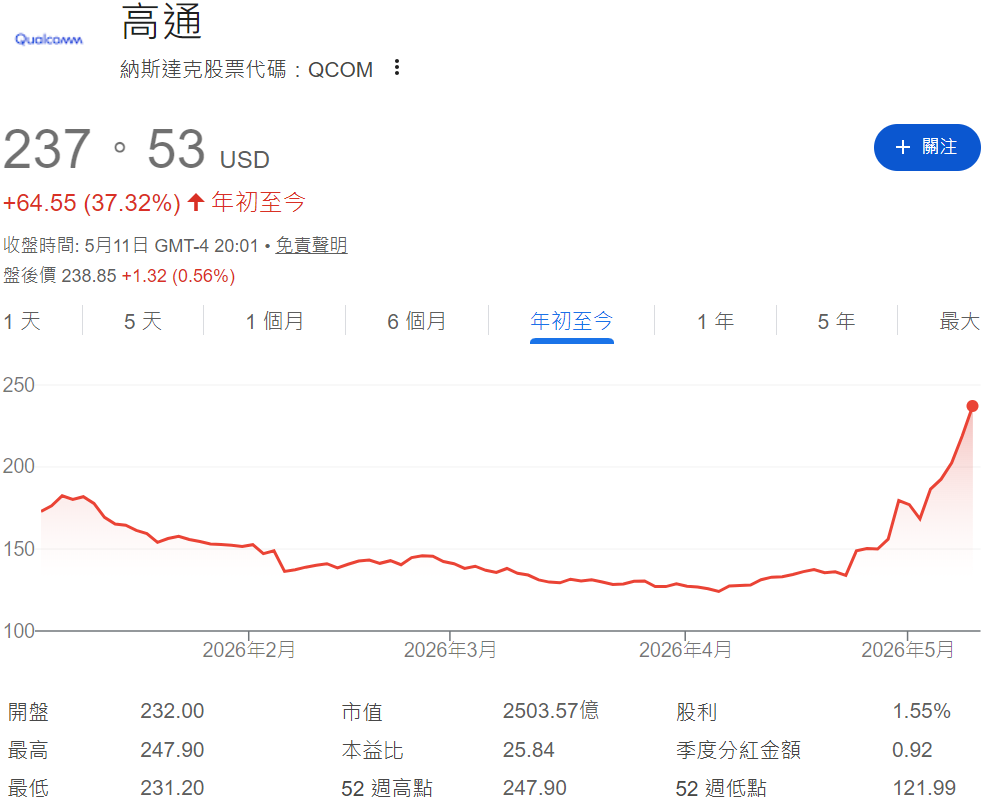Screen dimensions: 992x799
Task: Click the 2026年3月 axis label
Action: [x=450, y=650]
